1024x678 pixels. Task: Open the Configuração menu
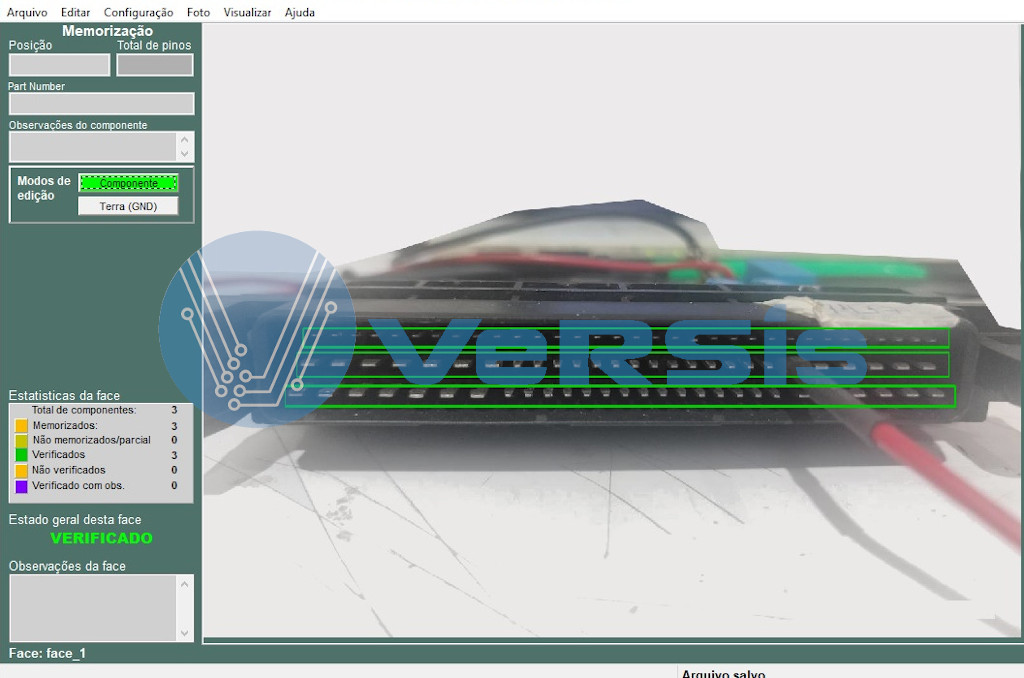(138, 12)
